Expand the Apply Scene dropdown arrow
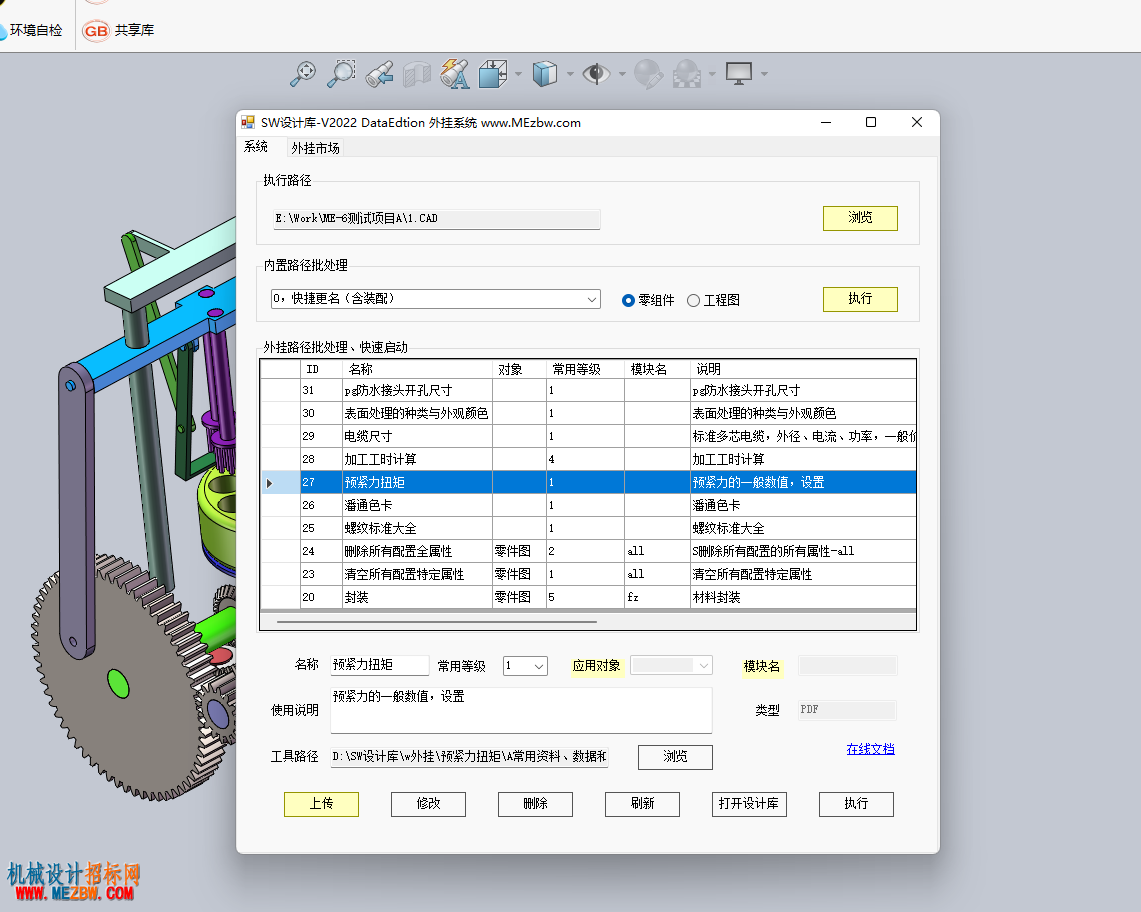1141x912 pixels. (x=712, y=74)
